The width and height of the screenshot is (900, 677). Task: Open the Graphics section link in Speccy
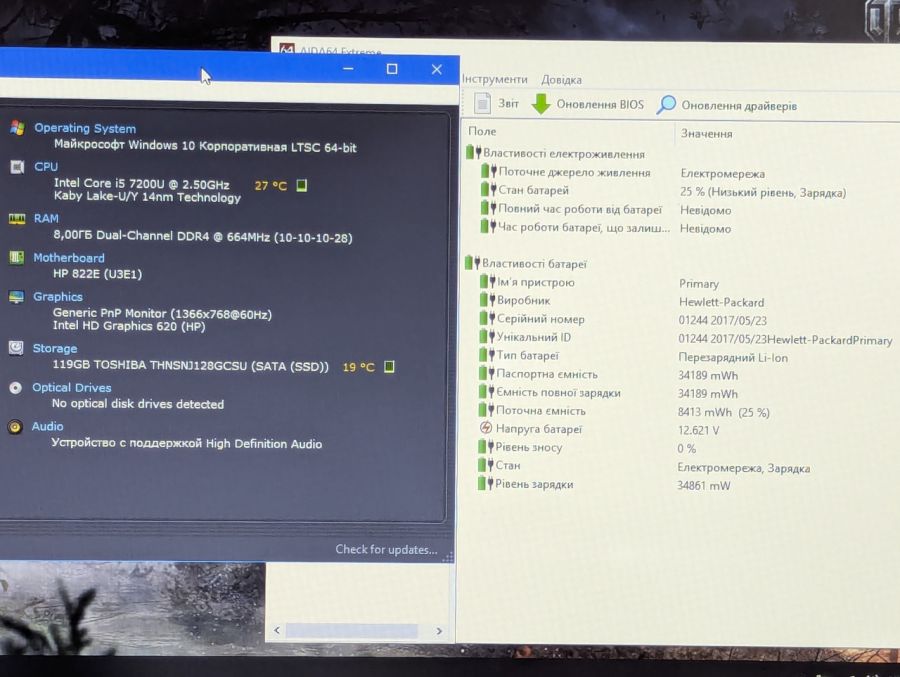point(58,296)
